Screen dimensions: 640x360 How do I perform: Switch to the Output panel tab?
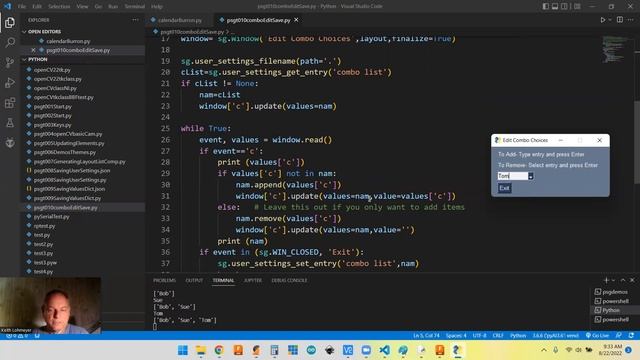(x=194, y=280)
